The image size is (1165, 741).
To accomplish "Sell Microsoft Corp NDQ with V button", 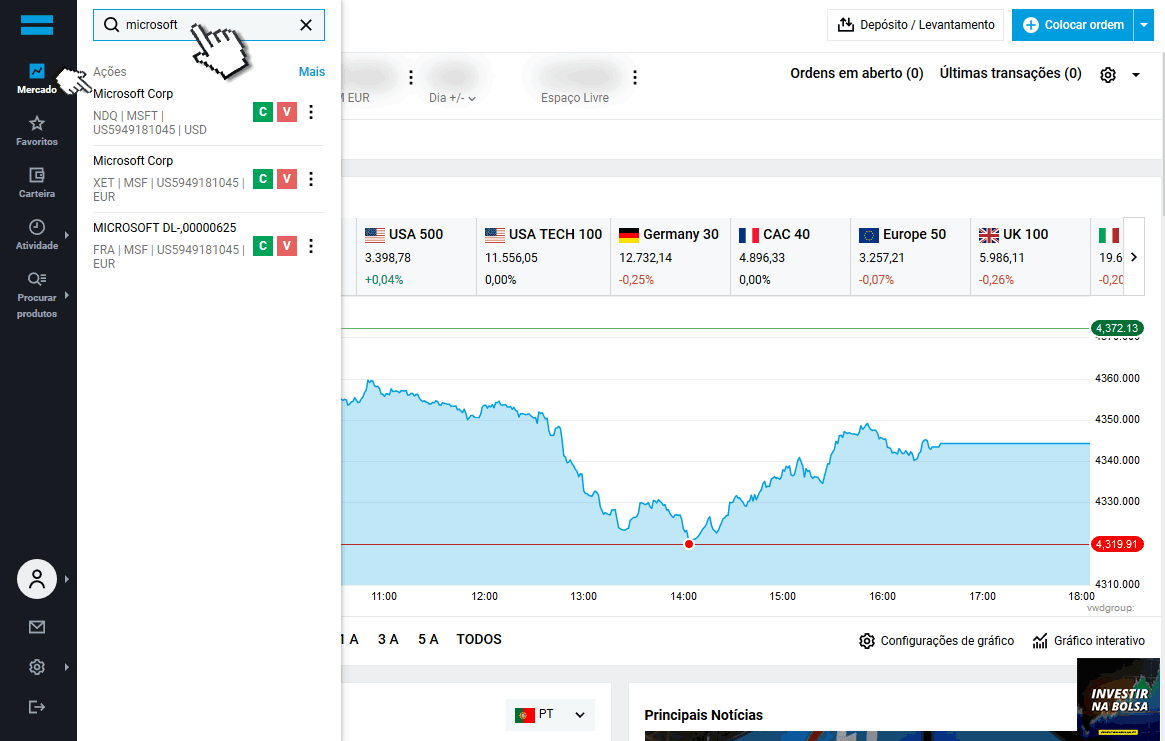I will (287, 112).
